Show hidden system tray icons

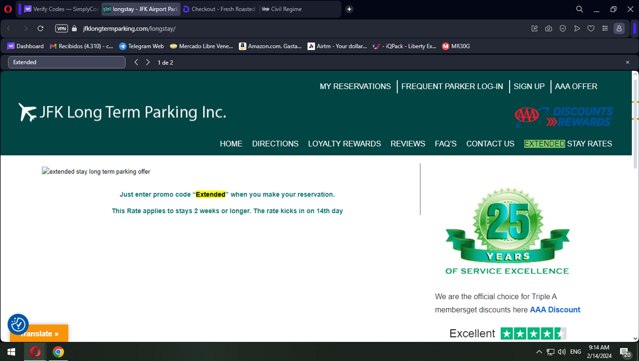[x=539, y=352]
